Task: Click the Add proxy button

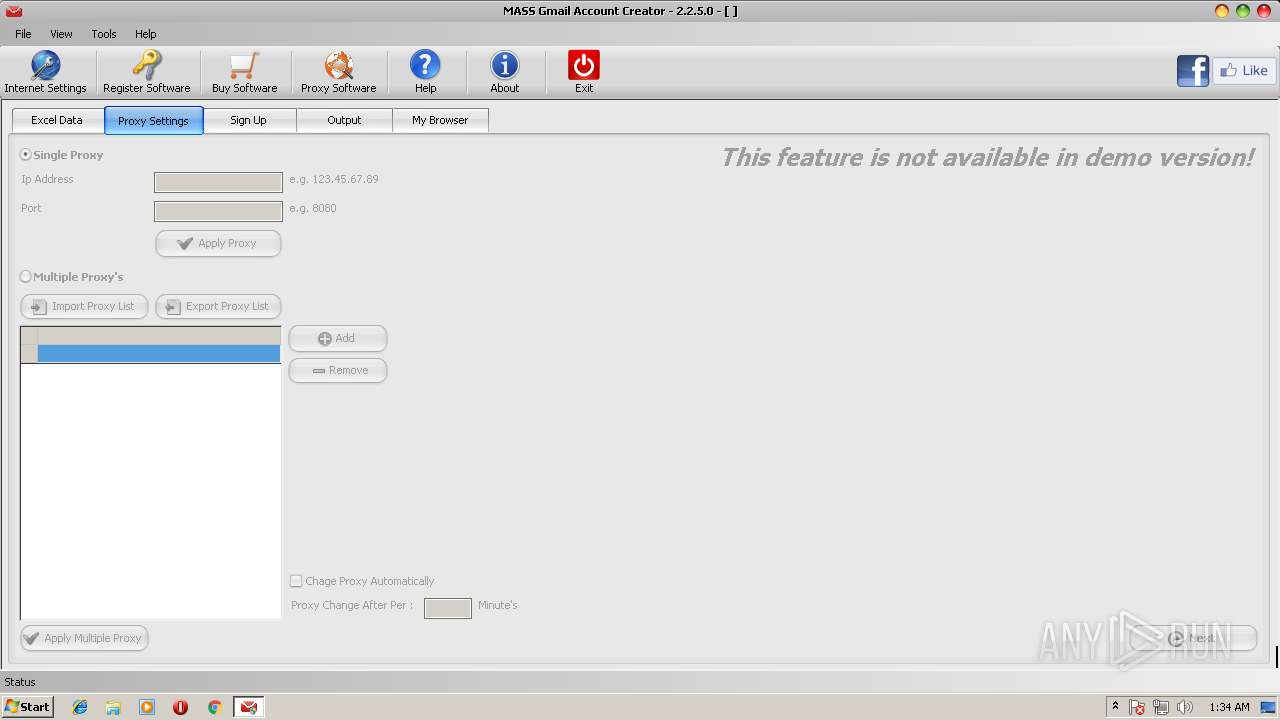Action: click(337, 338)
